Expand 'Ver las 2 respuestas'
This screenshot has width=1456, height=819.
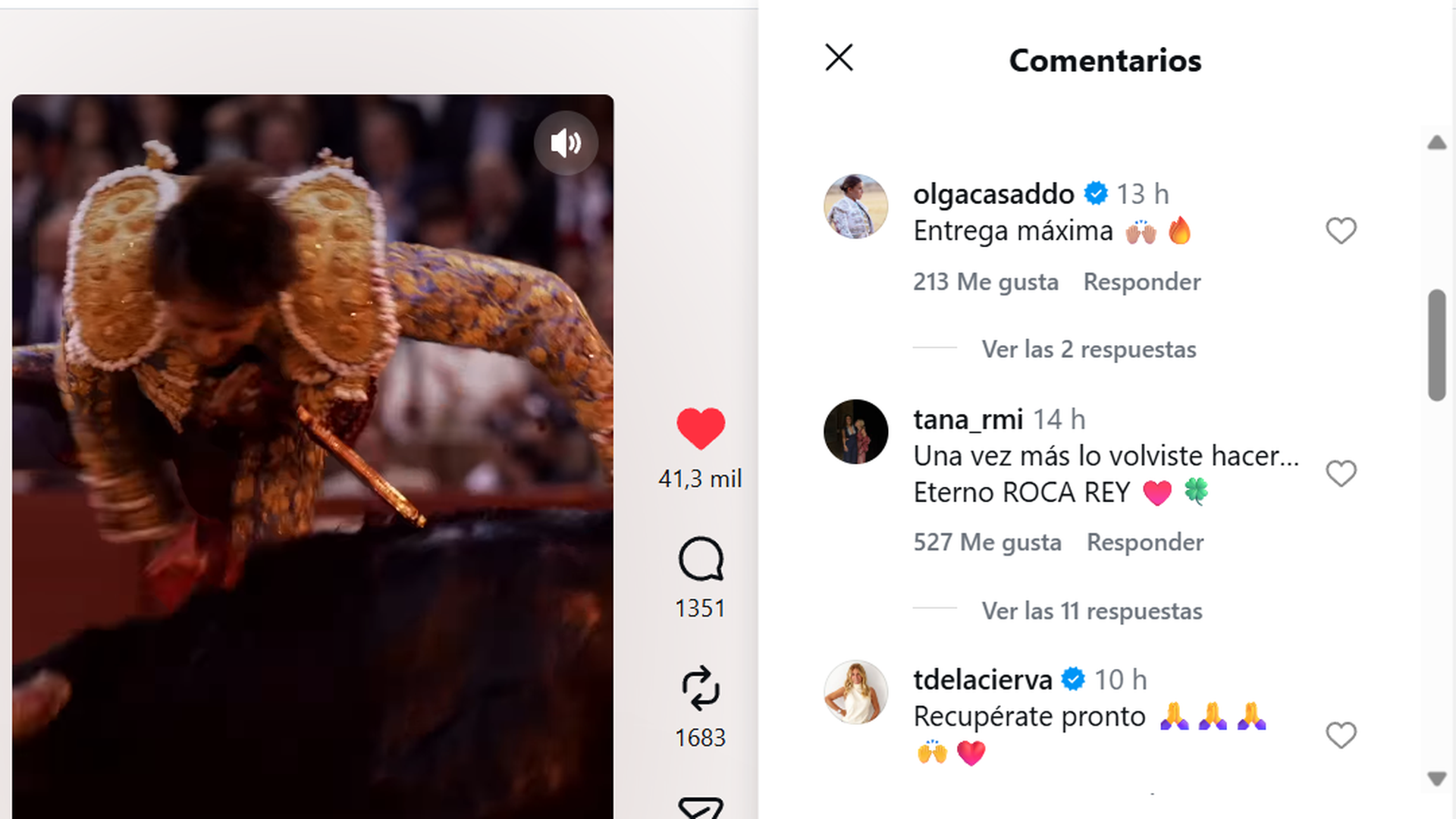point(1088,349)
